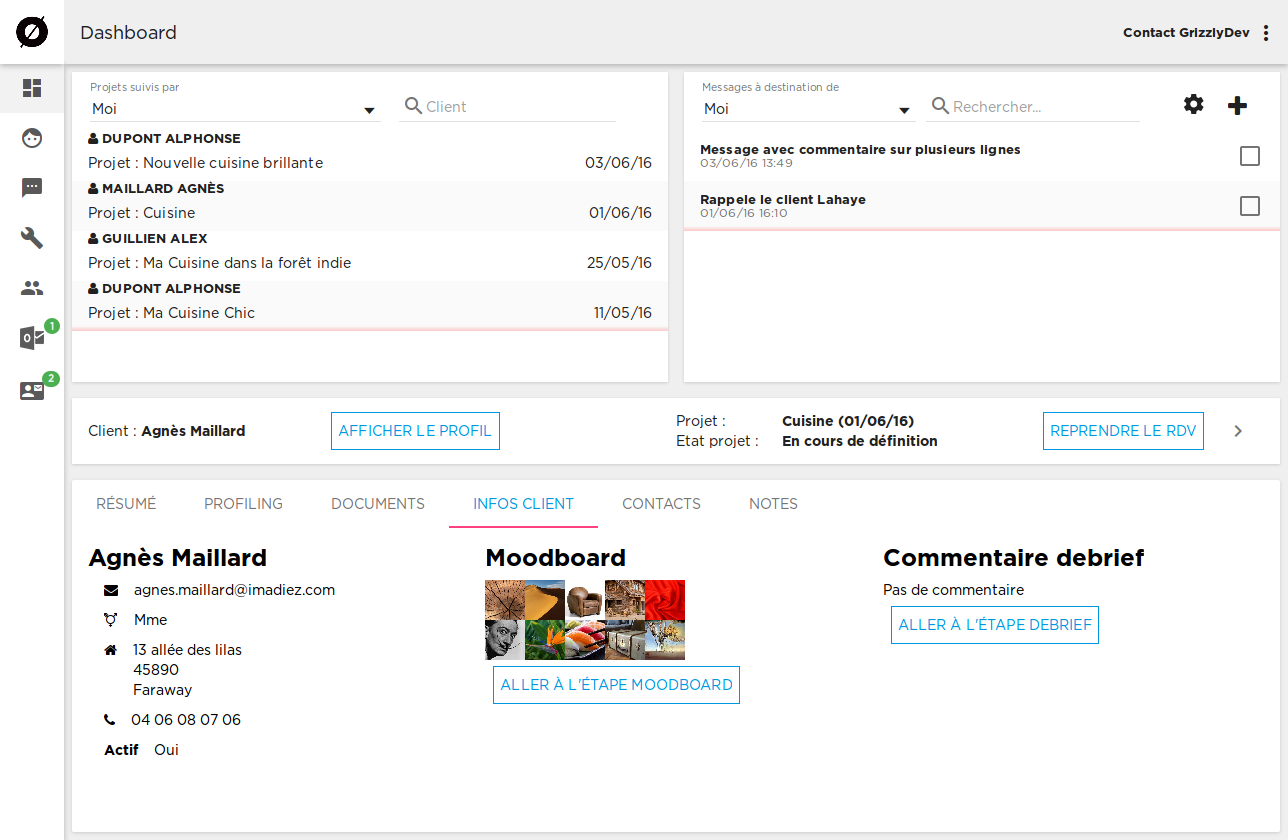Open the client face icon in sidebar
The width and height of the screenshot is (1288, 840).
point(32,138)
